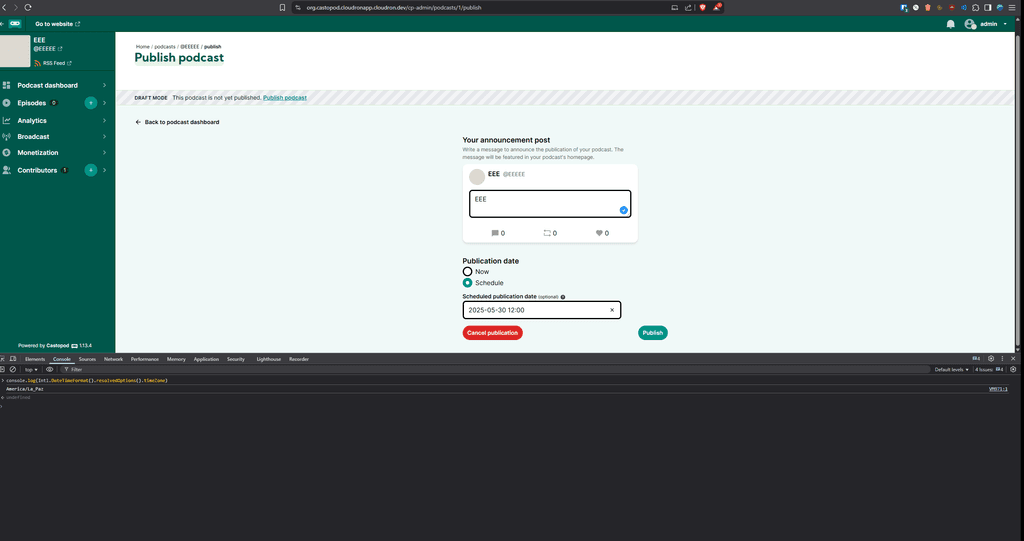The width and height of the screenshot is (1024, 541).
Task: Expand the Episodes section chevron
Action: (104, 103)
